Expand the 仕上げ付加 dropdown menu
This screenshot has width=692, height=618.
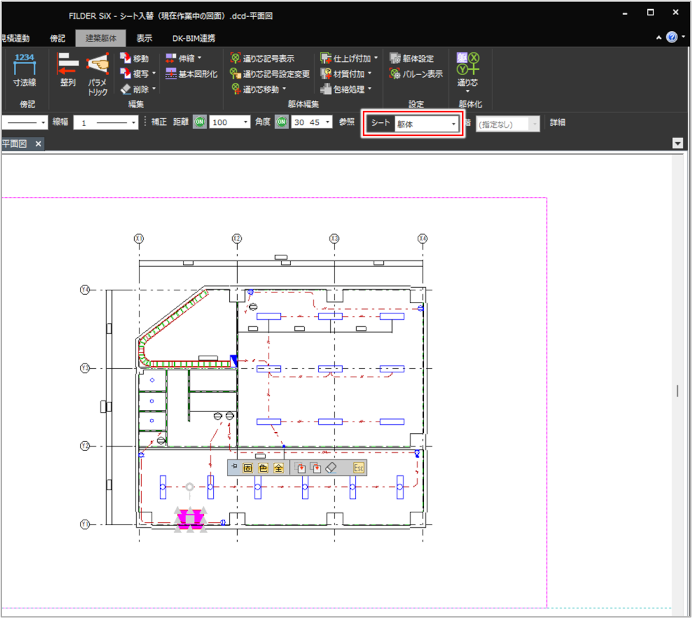coord(348,59)
